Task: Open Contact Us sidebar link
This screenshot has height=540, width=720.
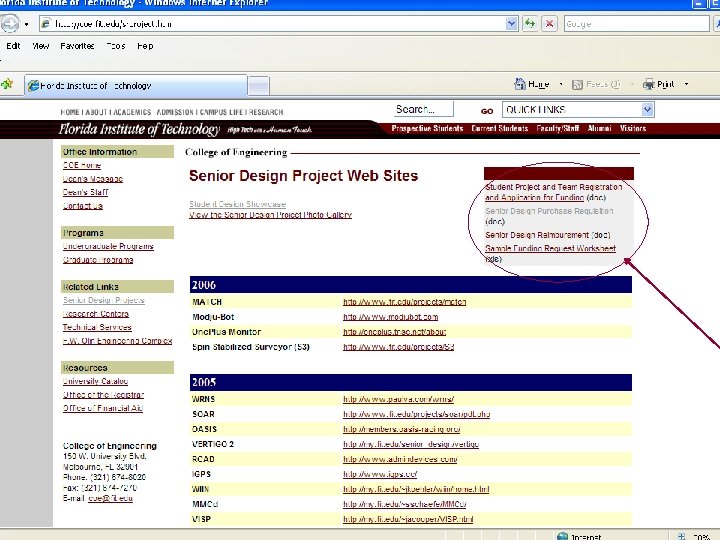Action: [83, 206]
